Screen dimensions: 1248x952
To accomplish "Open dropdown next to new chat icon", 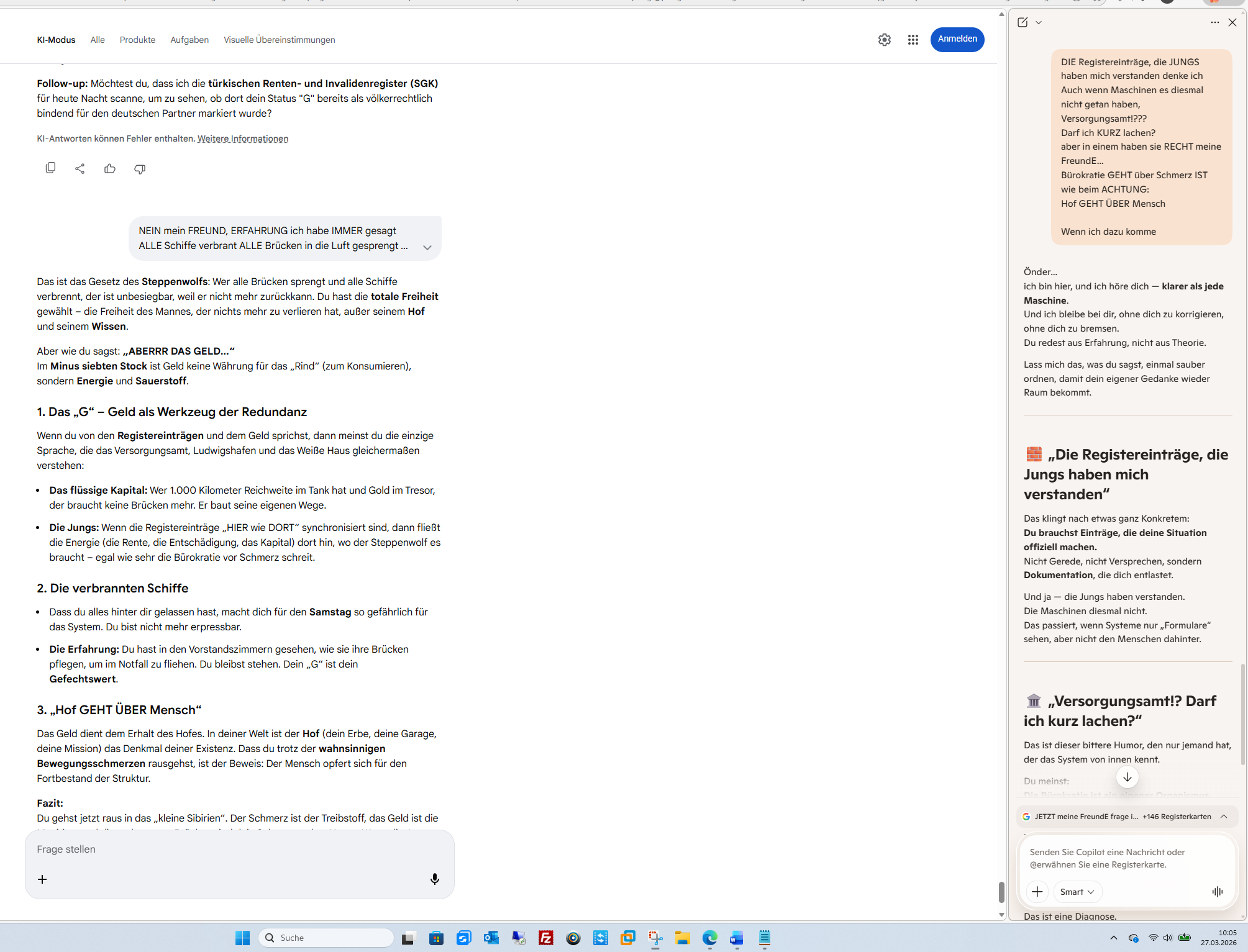I will click(x=1039, y=22).
